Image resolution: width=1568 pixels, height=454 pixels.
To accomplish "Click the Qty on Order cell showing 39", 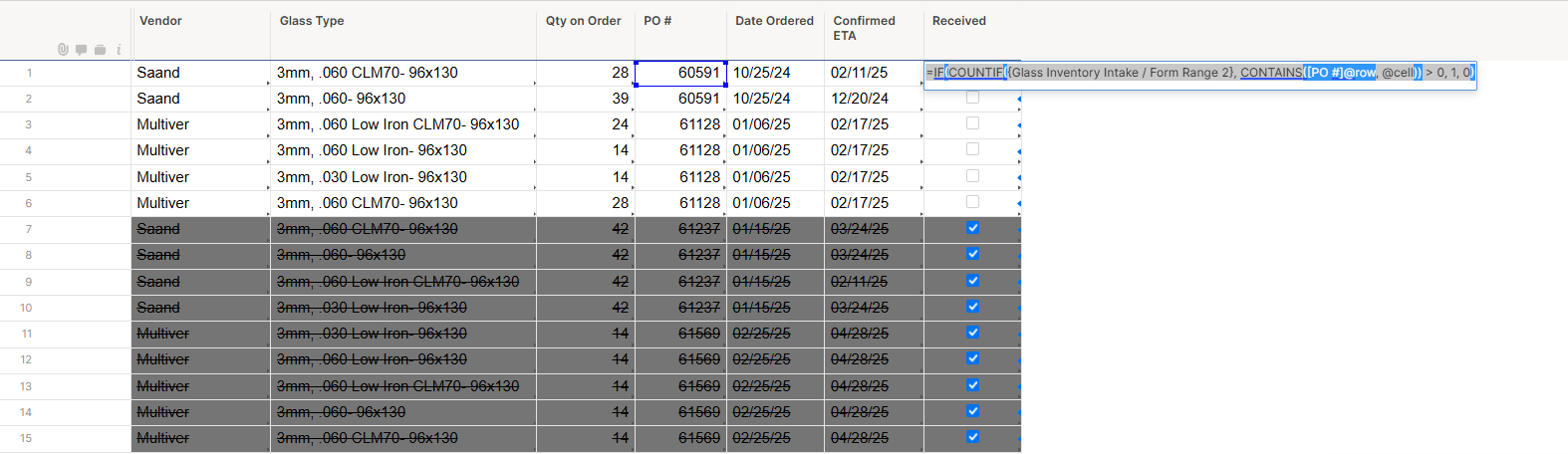I will click(x=586, y=99).
